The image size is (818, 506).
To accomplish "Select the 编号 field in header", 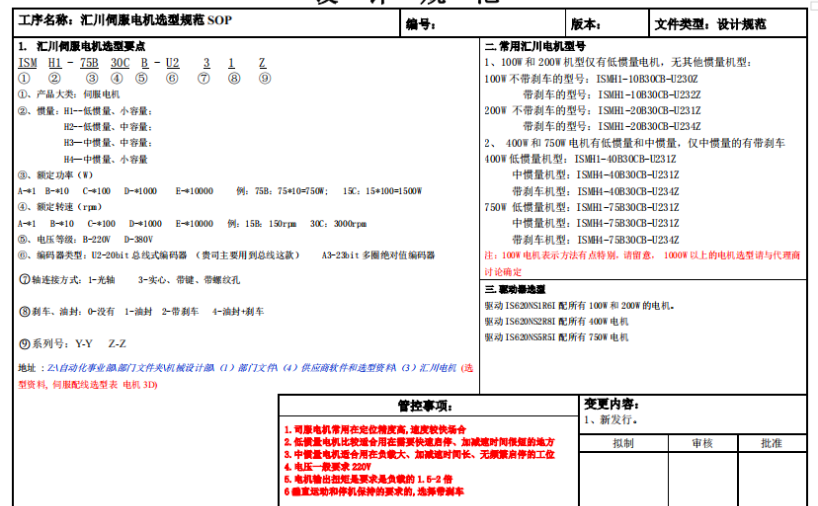I will 419,24.
